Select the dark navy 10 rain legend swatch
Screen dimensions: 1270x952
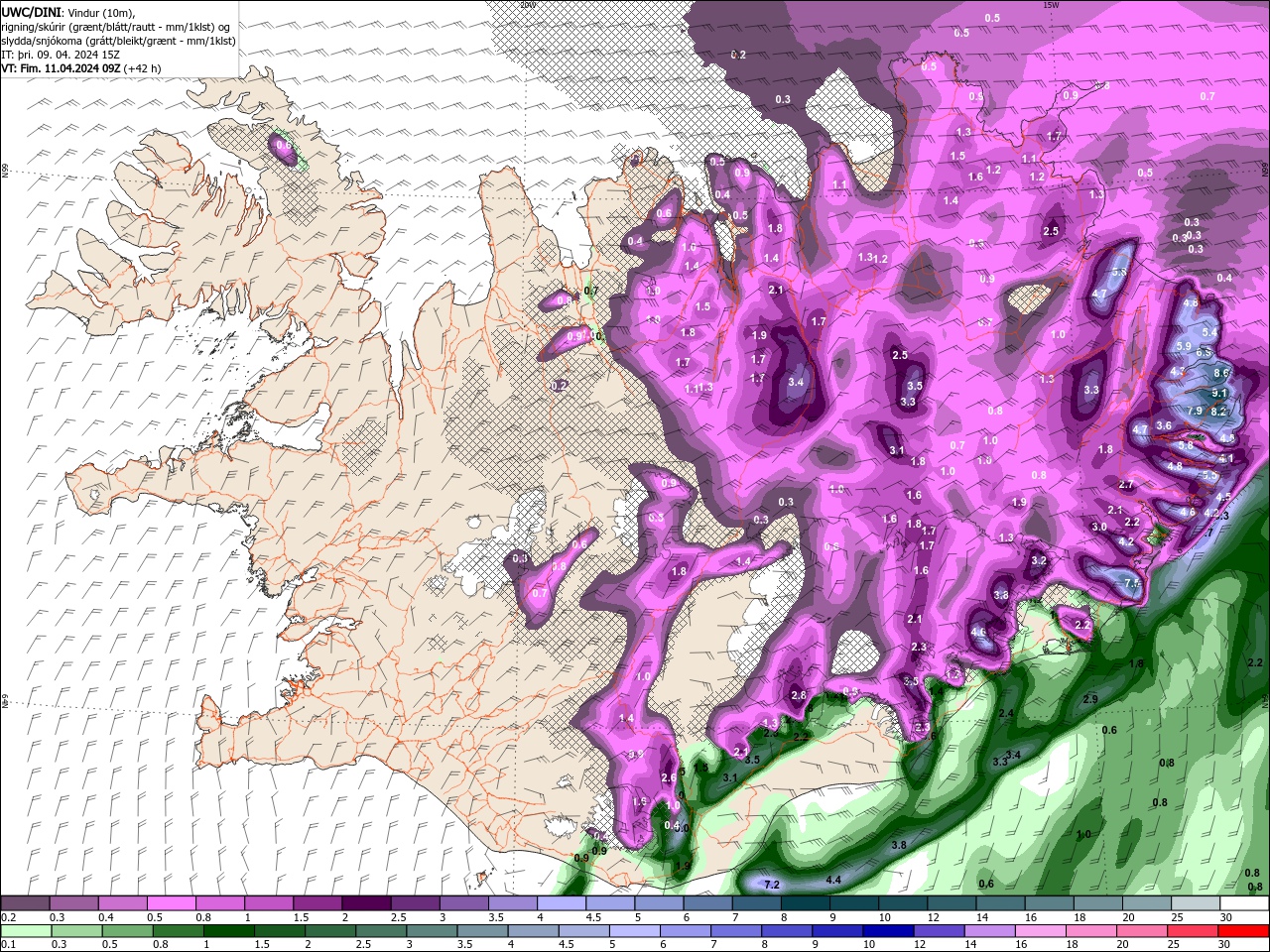coord(888,931)
